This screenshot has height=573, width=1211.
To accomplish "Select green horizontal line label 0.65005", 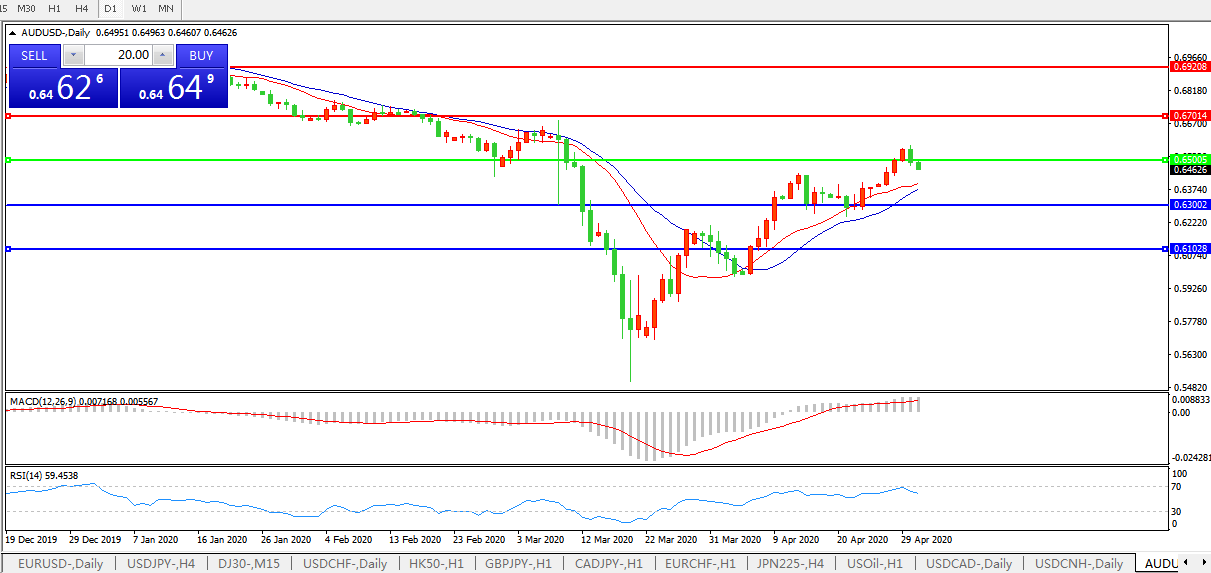I will (1189, 159).
